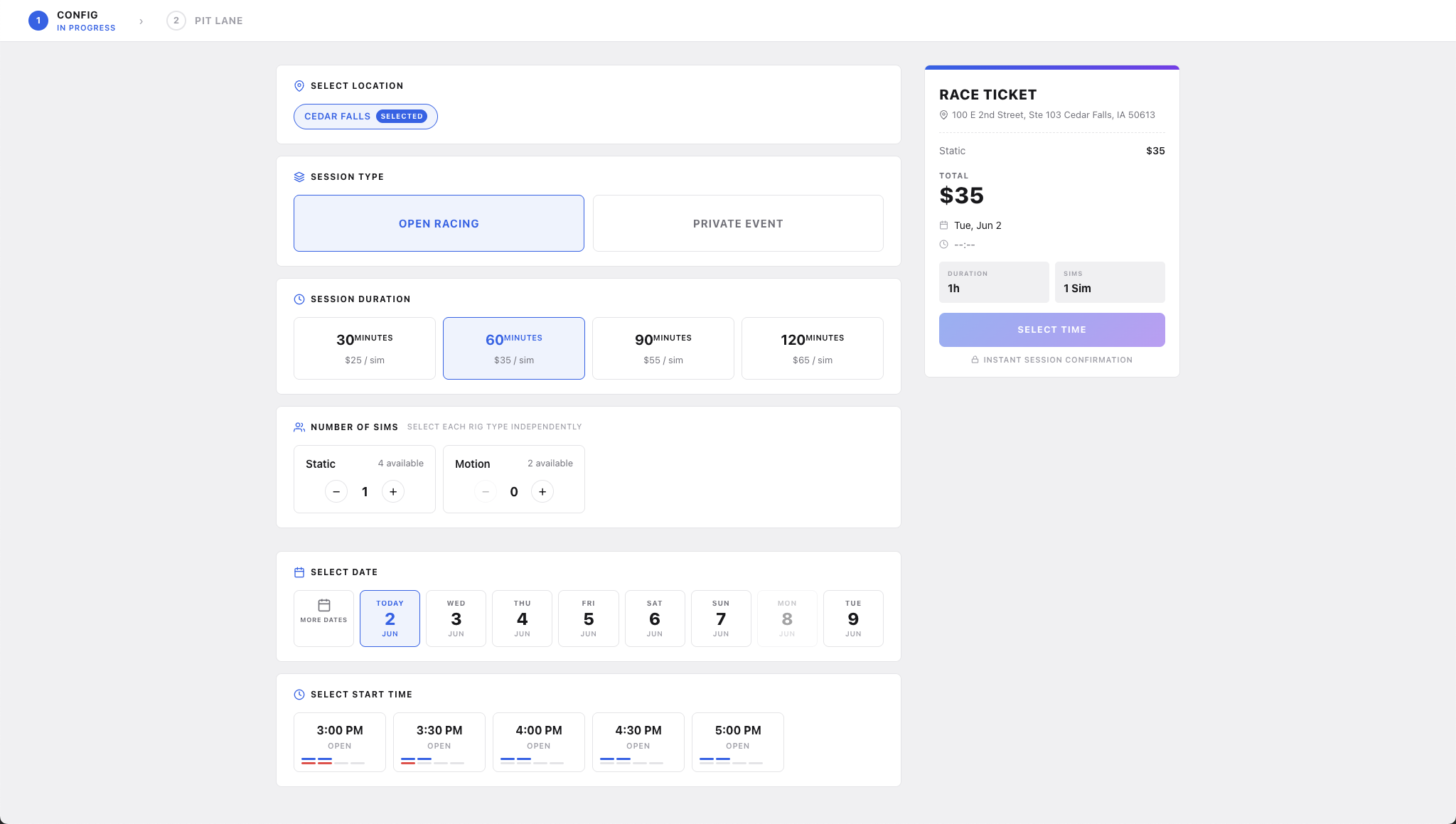Click the people icon beside Number of Sims
Screen dimensions: 1456x824
pyautogui.click(x=299, y=427)
